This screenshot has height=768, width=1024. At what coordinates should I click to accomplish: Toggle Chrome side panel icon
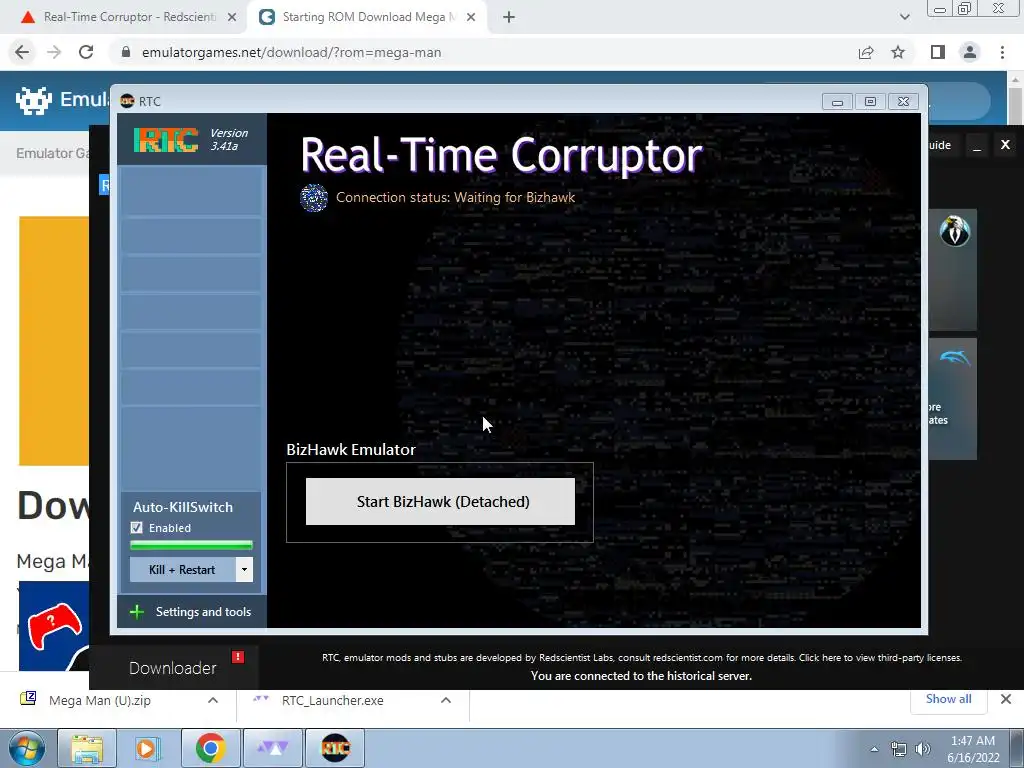pos(938,52)
